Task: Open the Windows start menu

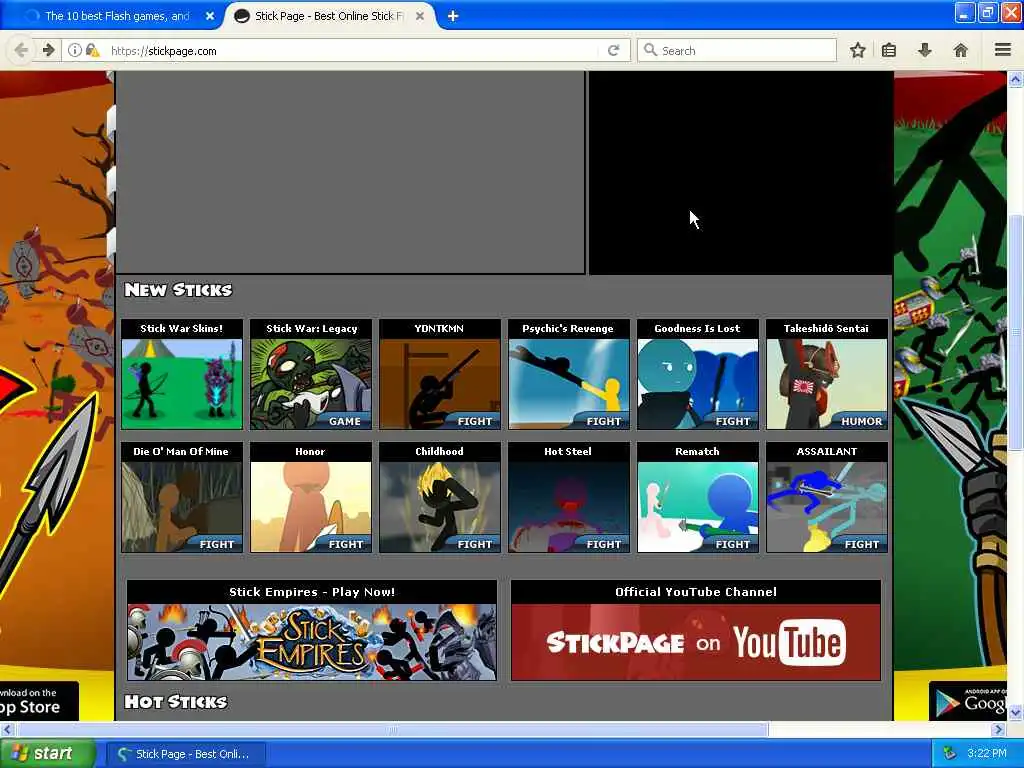Action: 48,754
